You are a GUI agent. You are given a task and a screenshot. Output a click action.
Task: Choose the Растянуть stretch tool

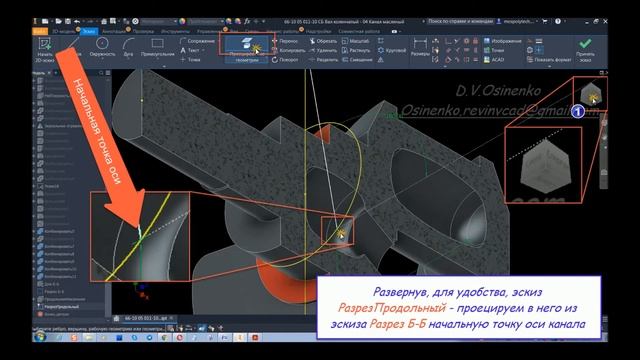pyautogui.click(x=356, y=50)
